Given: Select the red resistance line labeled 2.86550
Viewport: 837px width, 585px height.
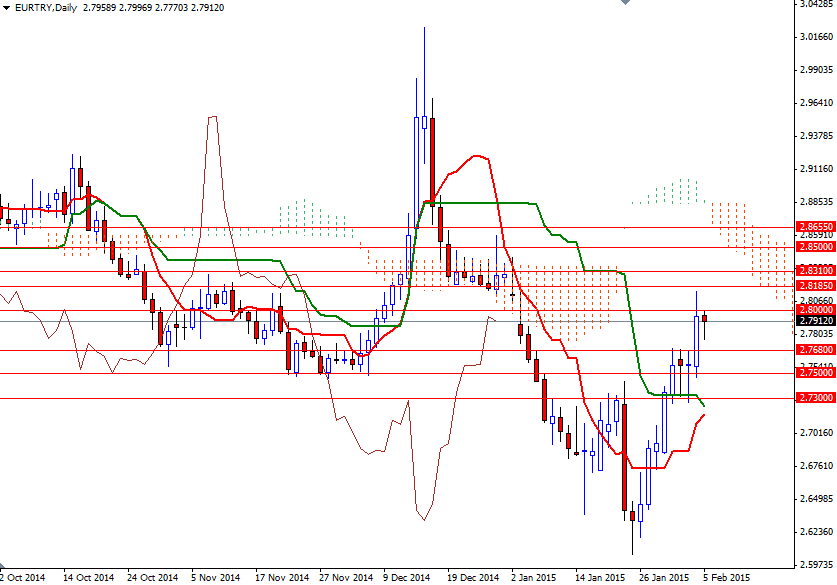Looking at the screenshot, I should [816, 227].
